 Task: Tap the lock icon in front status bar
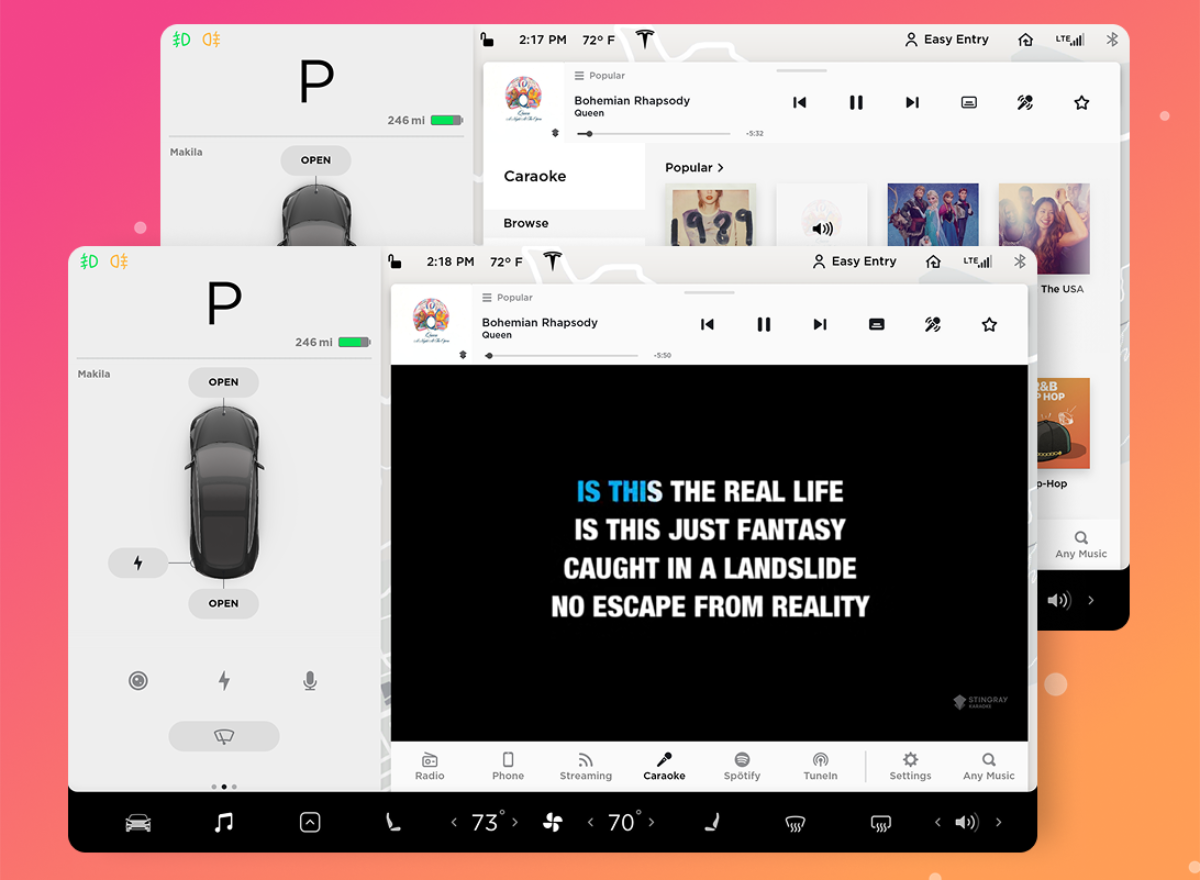tap(395, 261)
